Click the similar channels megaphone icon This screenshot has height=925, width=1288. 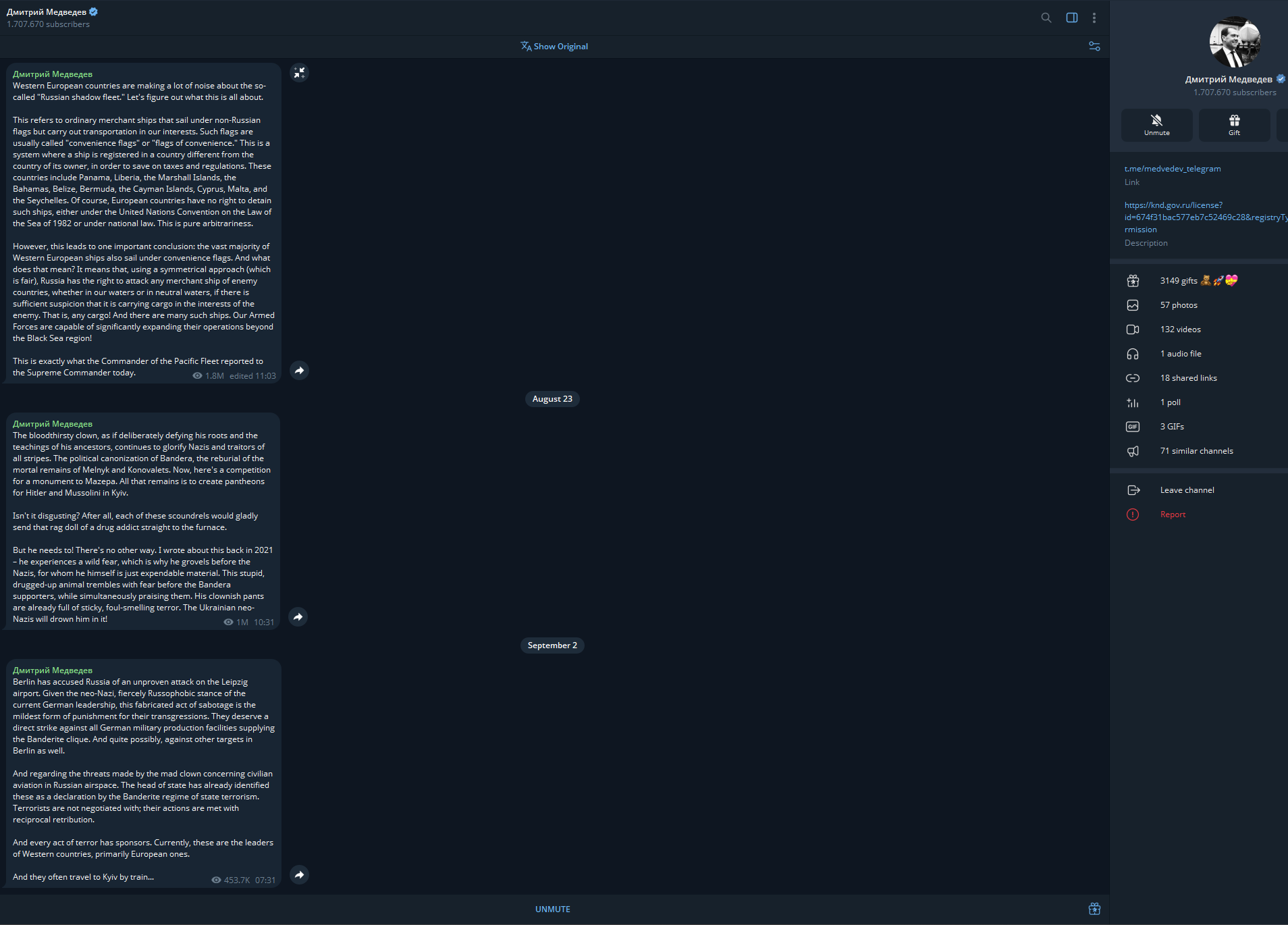tap(1133, 451)
